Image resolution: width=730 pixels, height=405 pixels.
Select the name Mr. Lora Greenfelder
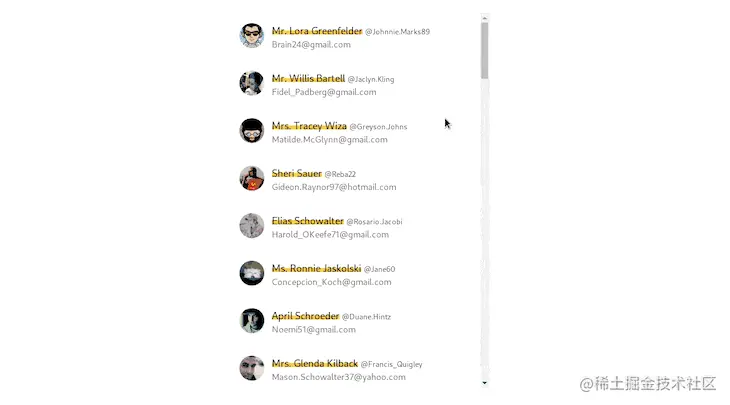(x=317, y=31)
